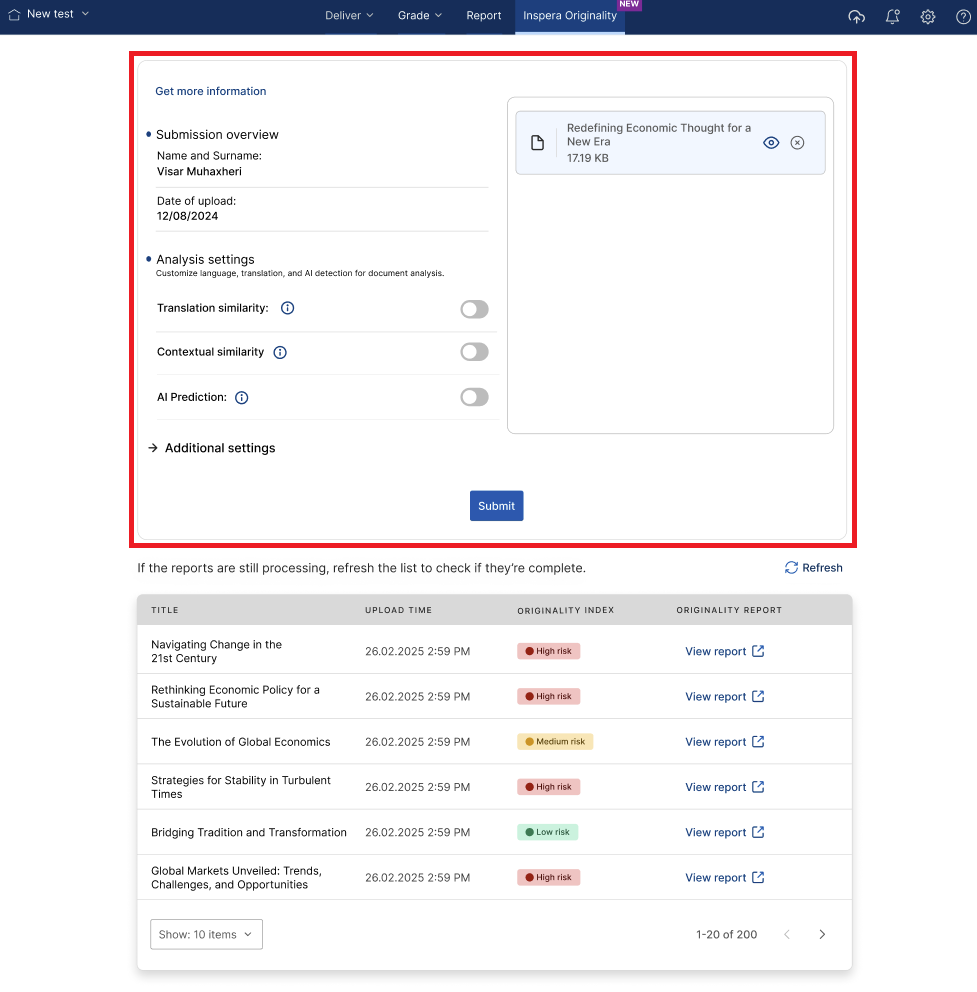The width and height of the screenshot is (977, 992).
Task: View report for Rethinking Economic Policy
Action: (716, 697)
